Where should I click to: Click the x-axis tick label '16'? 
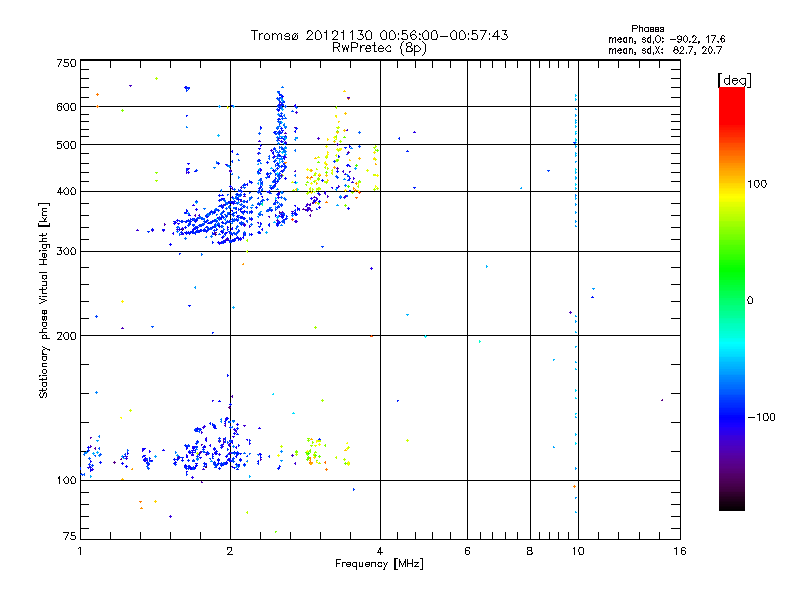pos(680,551)
